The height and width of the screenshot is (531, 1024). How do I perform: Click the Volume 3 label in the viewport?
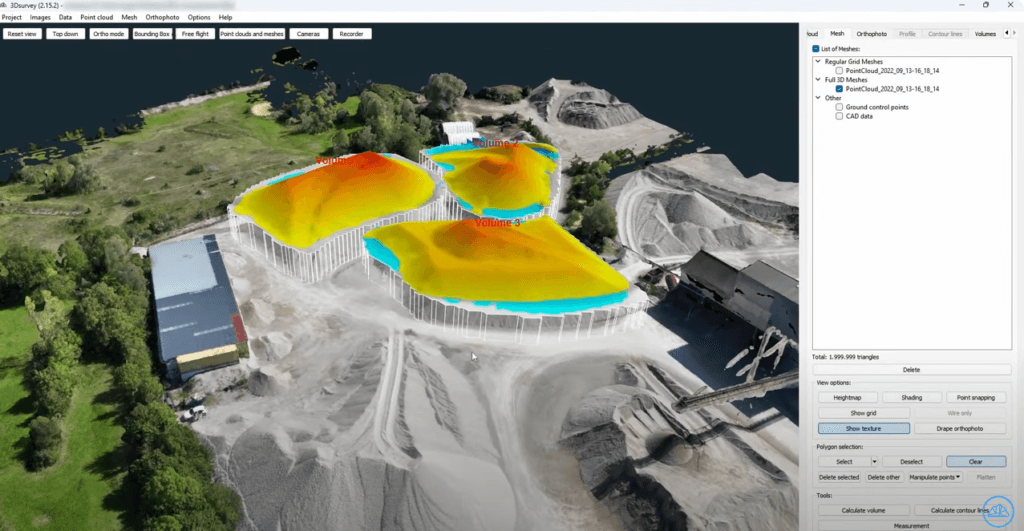pos(498,223)
